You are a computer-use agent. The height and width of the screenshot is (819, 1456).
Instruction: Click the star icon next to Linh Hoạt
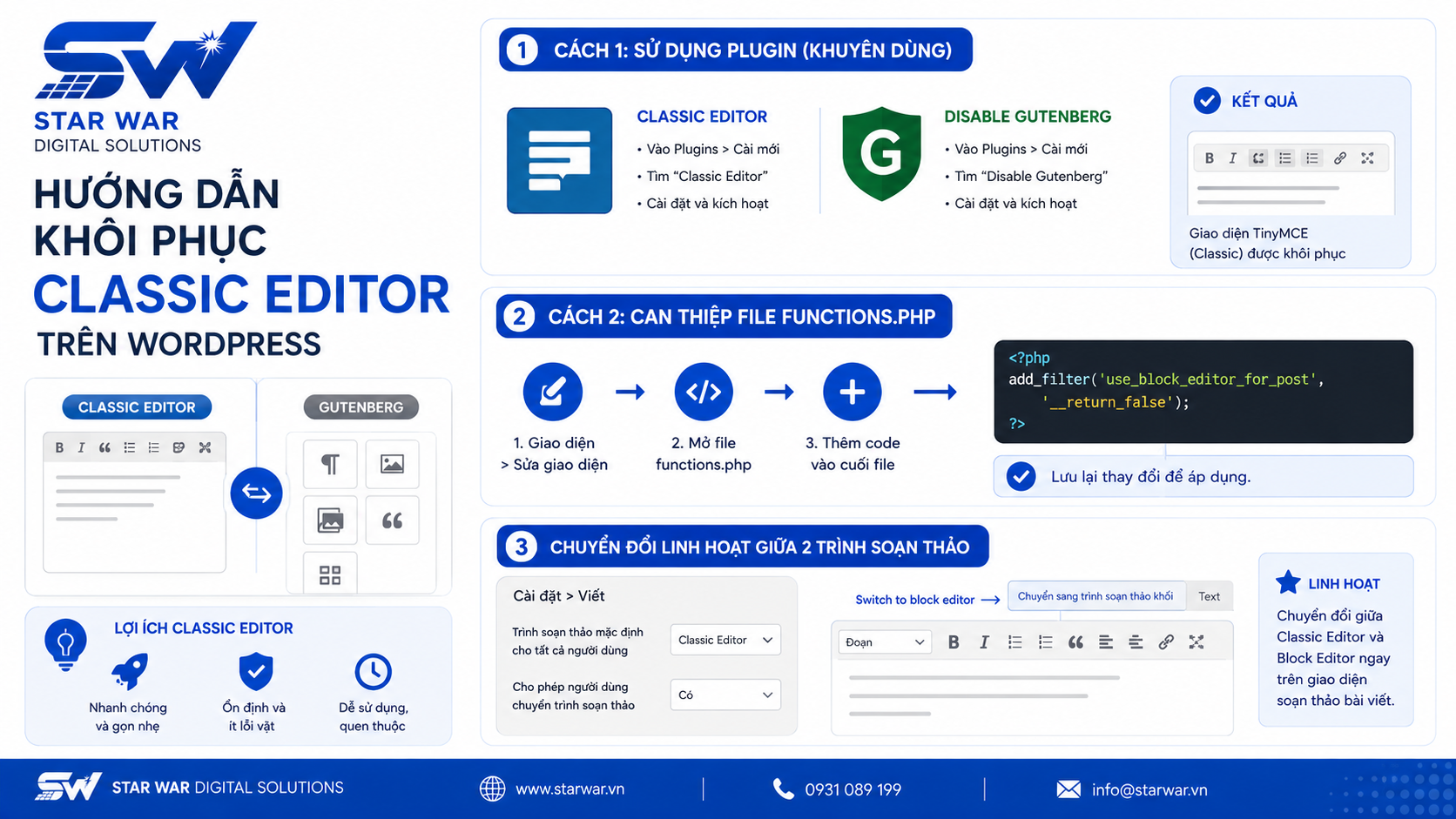1288,582
